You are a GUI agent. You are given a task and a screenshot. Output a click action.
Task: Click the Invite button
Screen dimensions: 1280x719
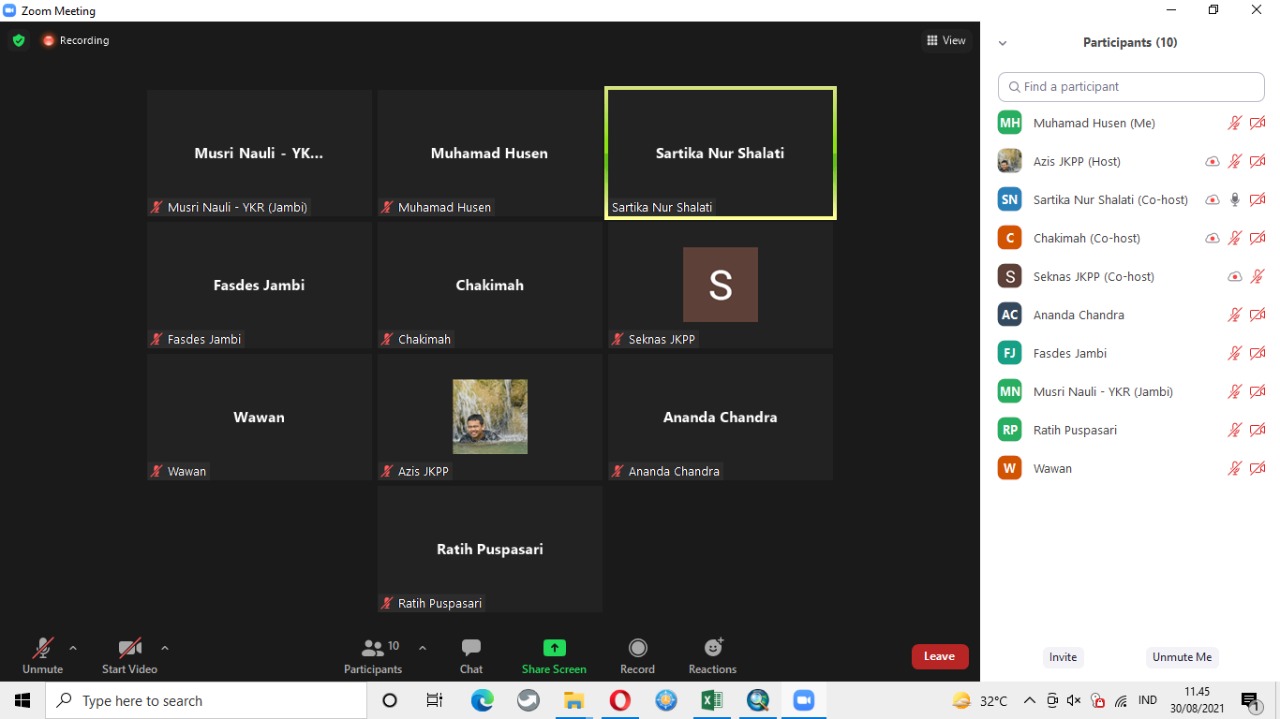point(1062,657)
